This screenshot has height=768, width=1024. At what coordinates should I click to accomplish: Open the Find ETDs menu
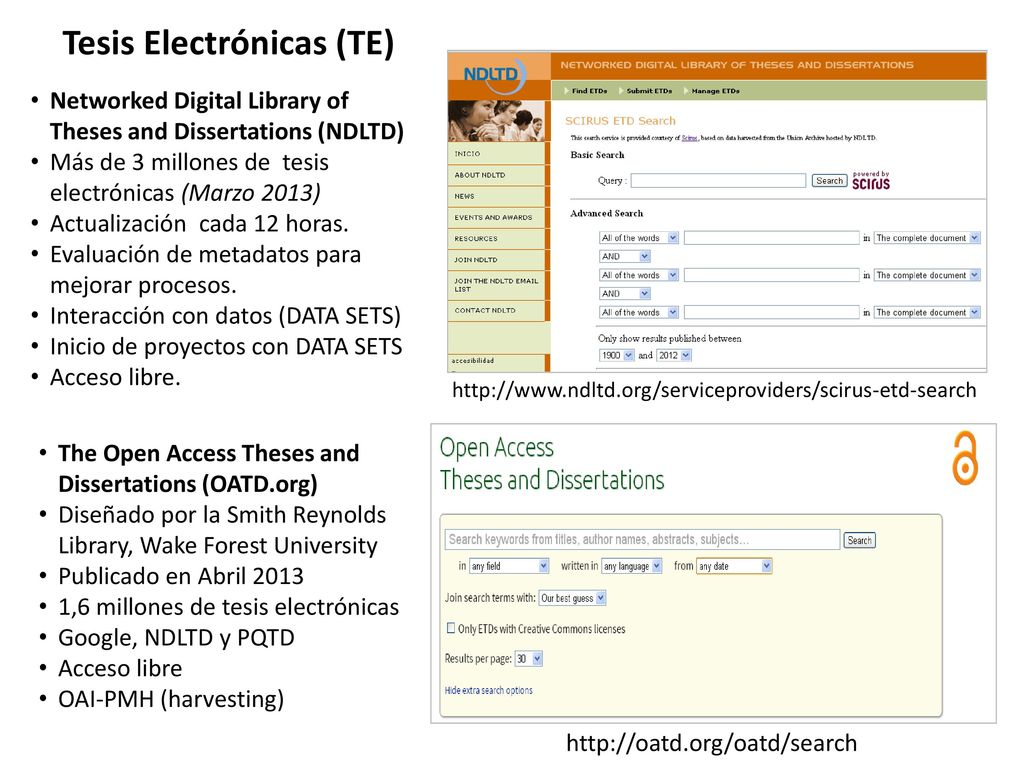tap(589, 91)
